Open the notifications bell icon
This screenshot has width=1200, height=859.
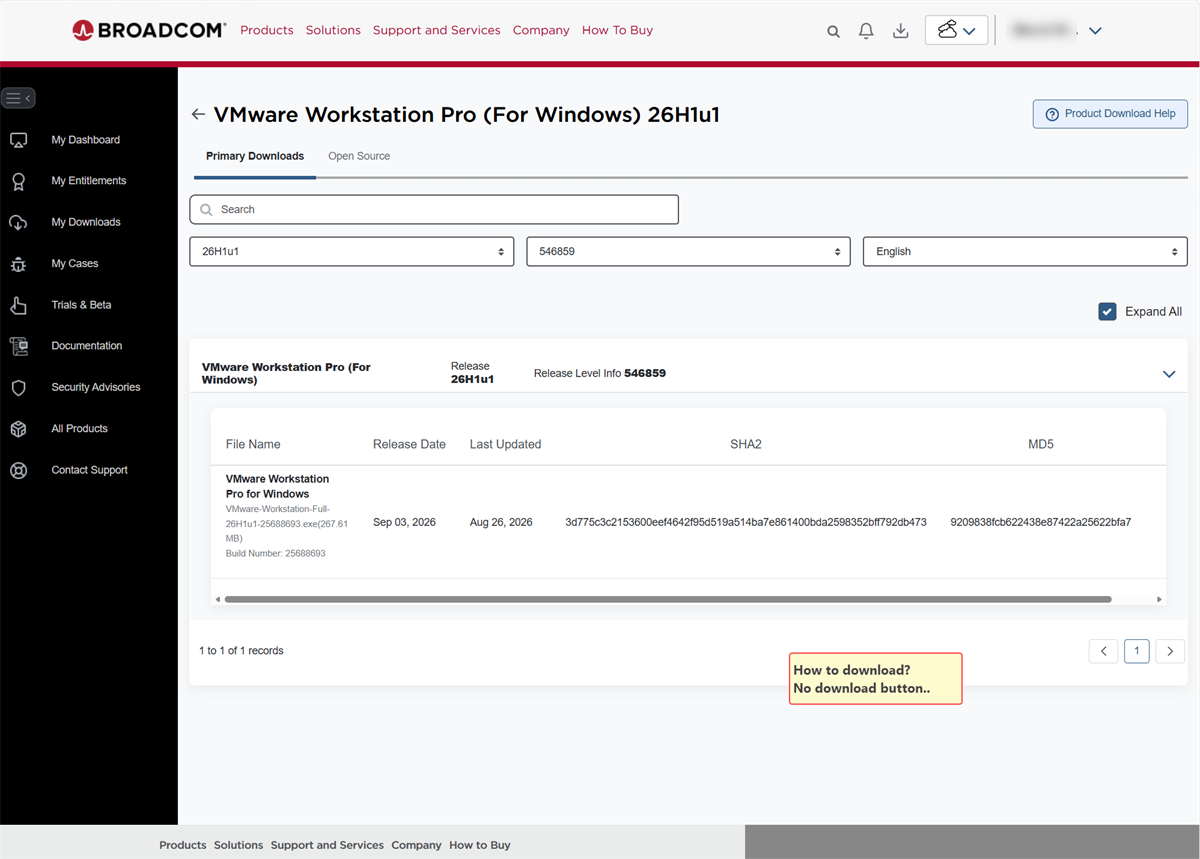point(866,31)
